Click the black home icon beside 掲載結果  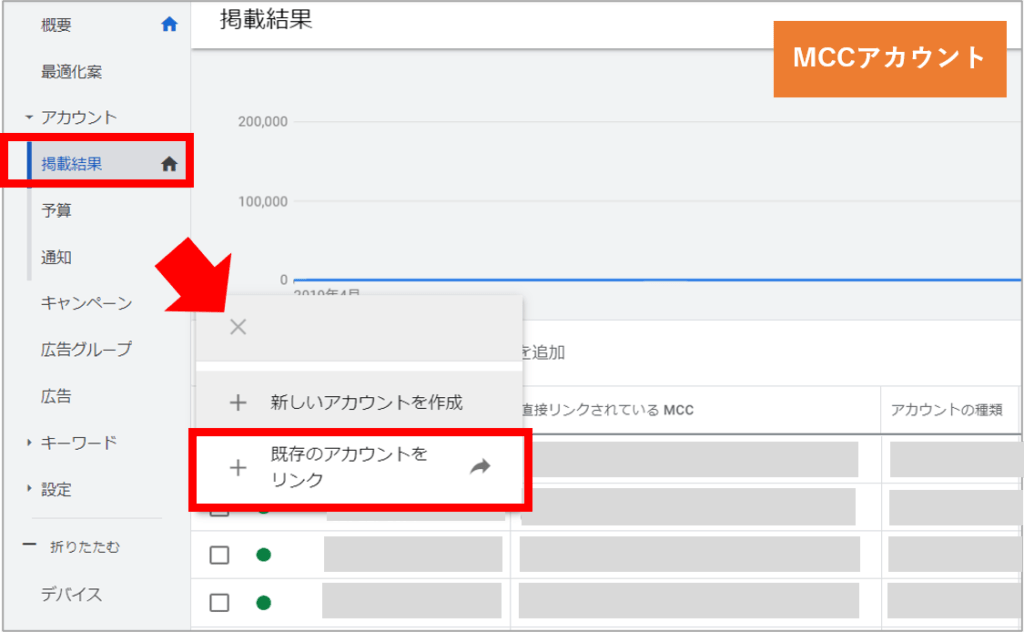point(169,164)
